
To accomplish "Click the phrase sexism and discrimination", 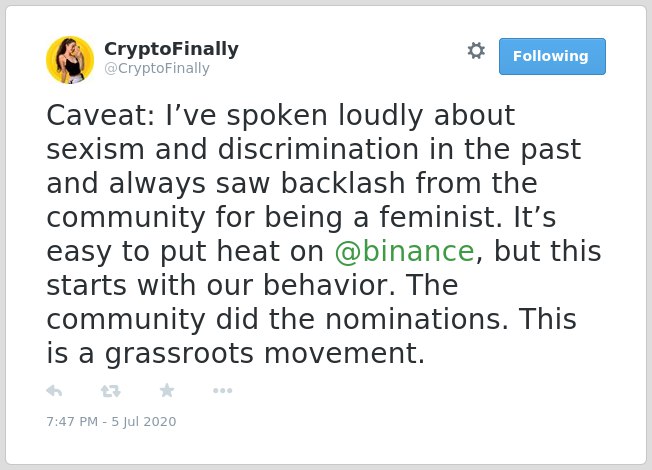I will [x=232, y=149].
